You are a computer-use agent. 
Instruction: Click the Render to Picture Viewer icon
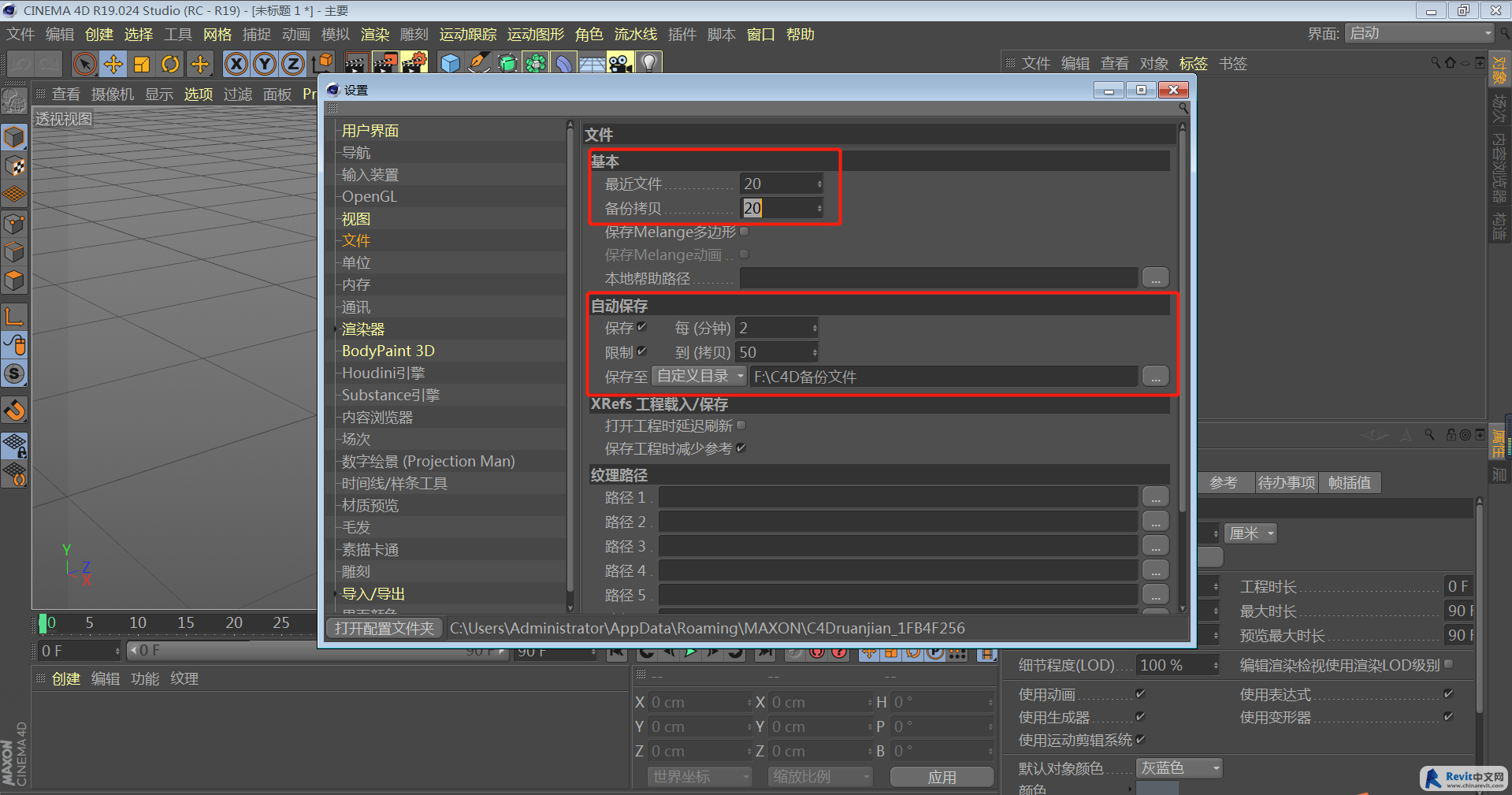[385, 64]
